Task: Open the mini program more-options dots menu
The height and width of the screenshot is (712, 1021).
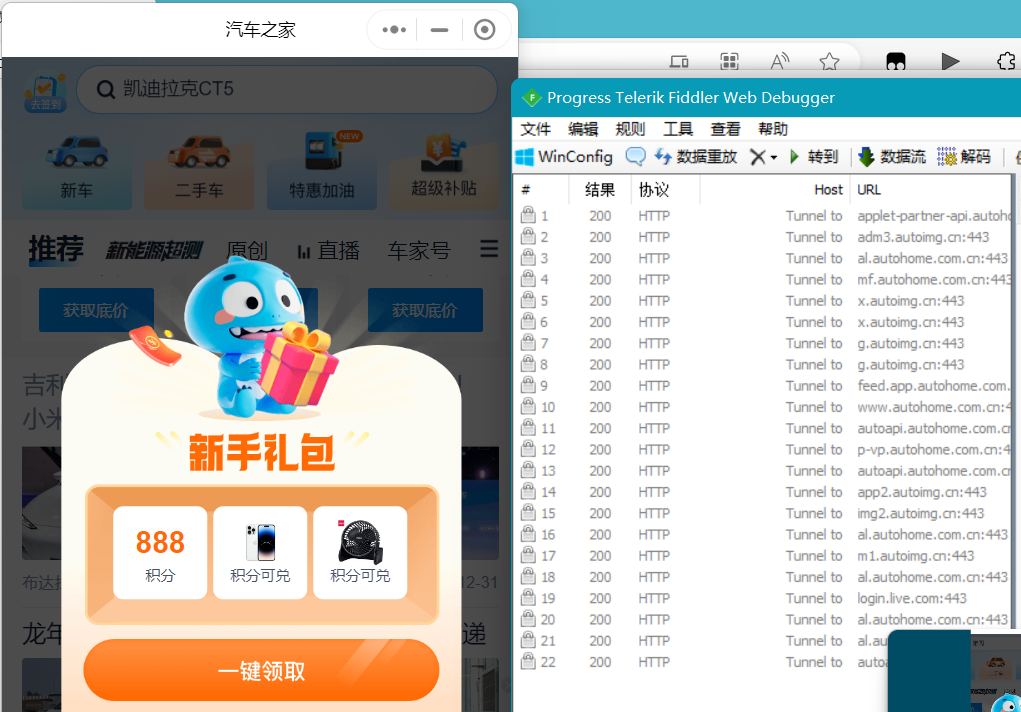Action: 394,29
